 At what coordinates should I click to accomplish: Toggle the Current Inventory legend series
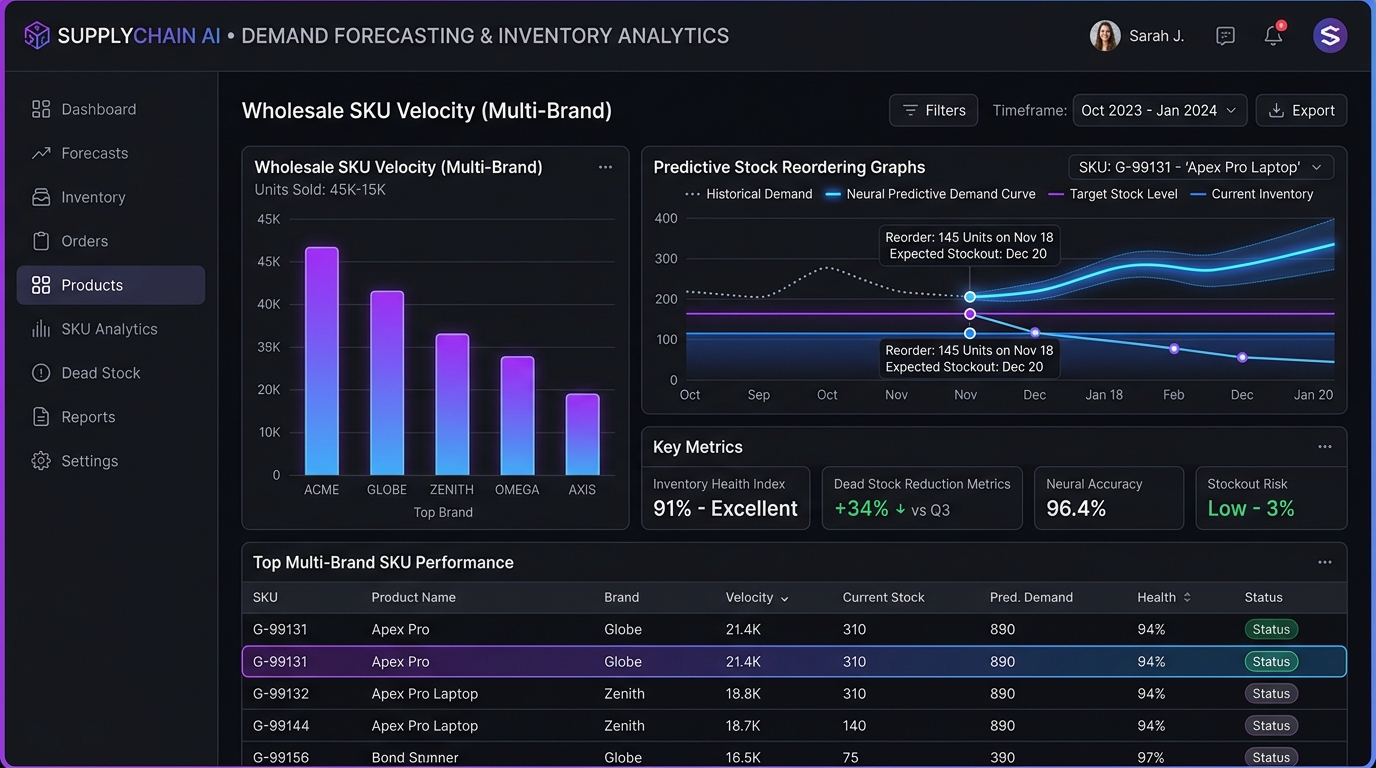point(1252,194)
